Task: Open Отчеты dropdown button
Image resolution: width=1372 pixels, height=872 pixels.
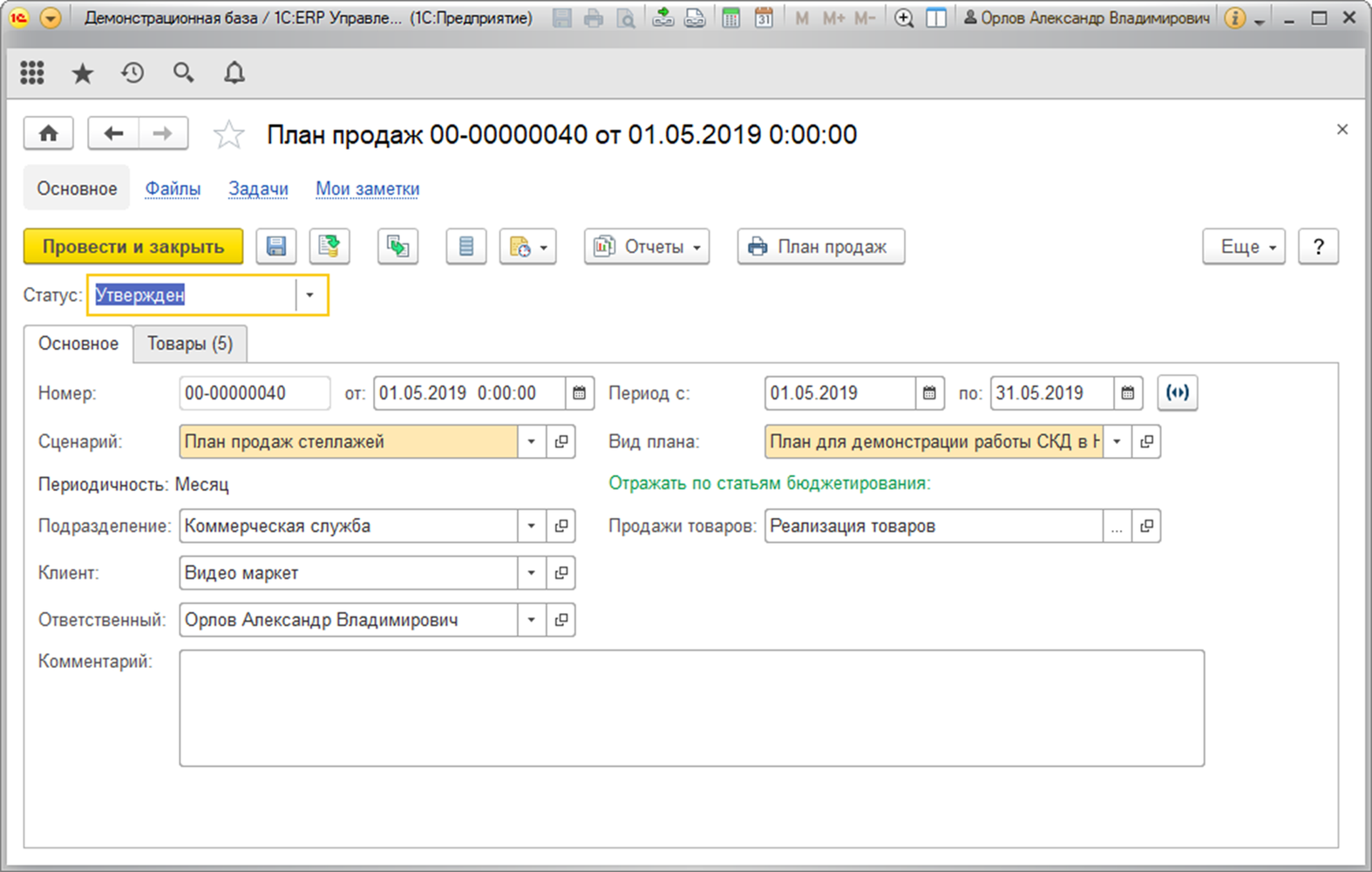Action: pos(647,247)
